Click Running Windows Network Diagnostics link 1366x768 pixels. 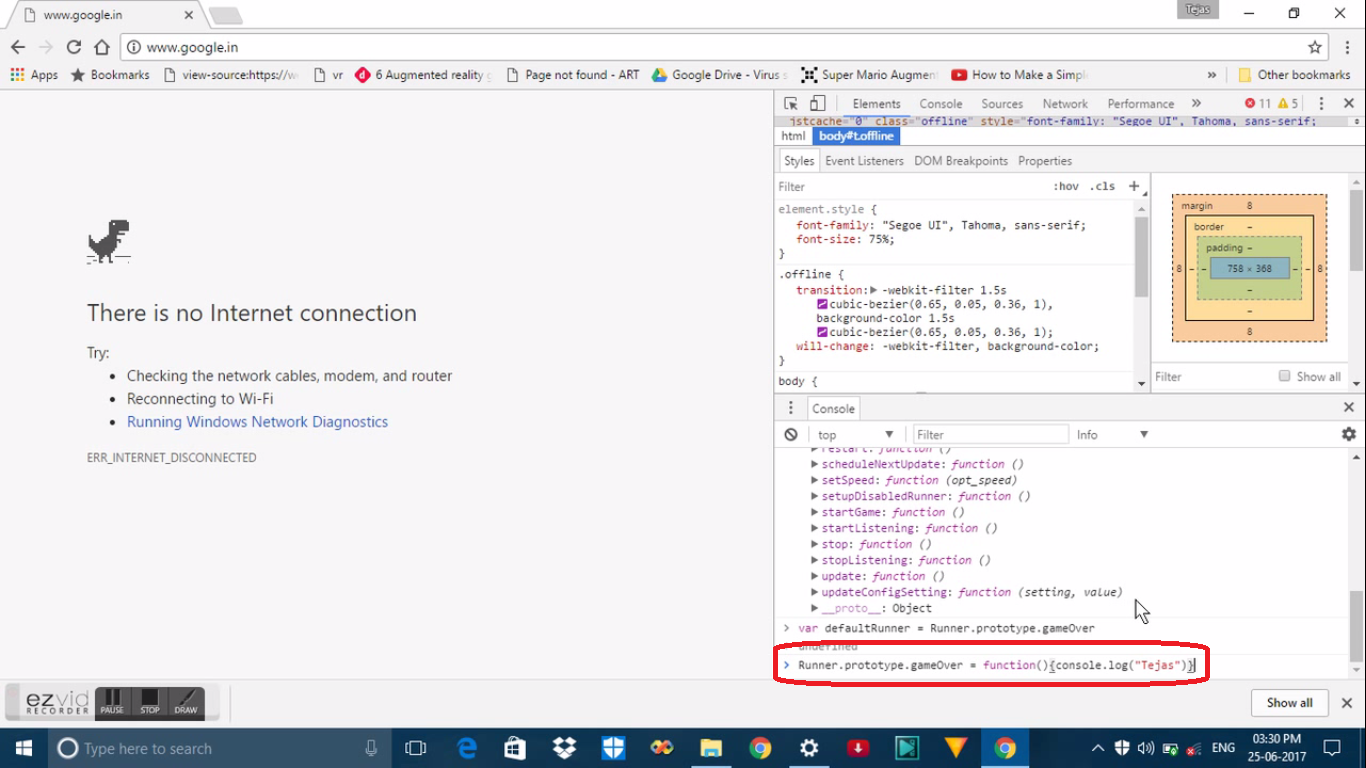(x=257, y=422)
